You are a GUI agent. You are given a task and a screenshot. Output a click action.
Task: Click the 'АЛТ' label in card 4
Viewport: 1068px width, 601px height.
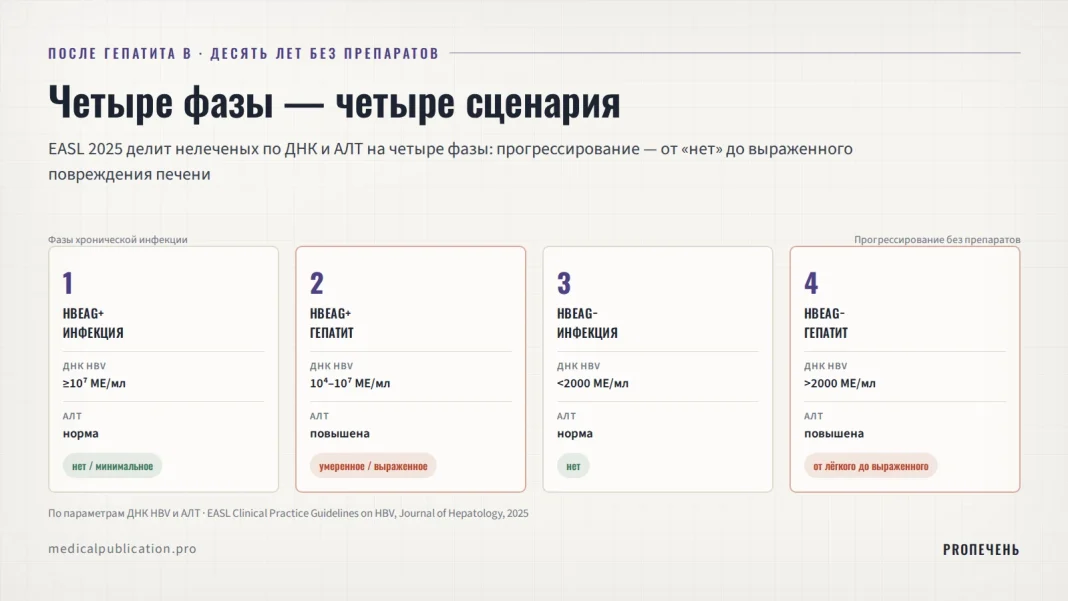click(x=814, y=416)
